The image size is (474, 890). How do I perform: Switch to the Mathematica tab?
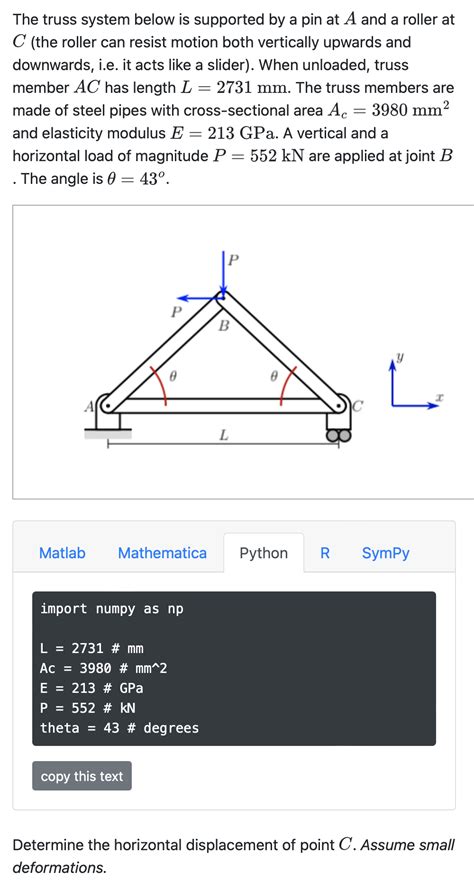(x=162, y=553)
